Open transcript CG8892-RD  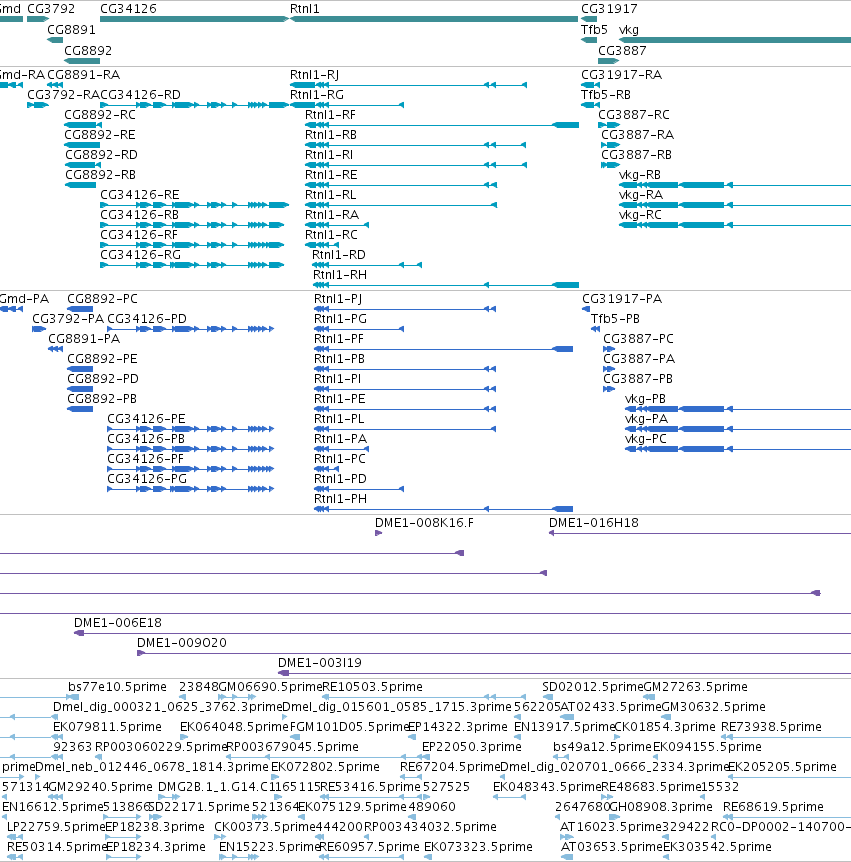coord(101,154)
